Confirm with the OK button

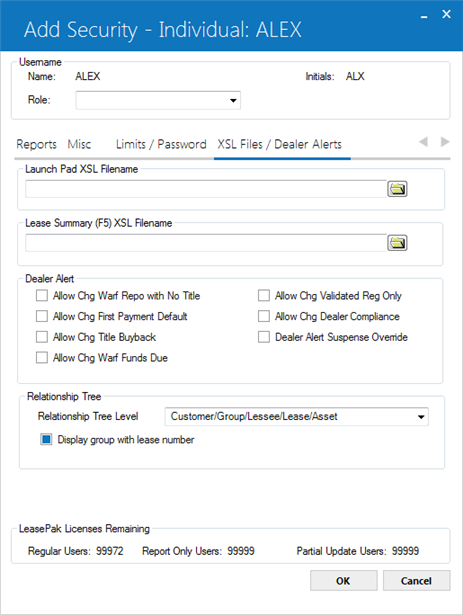point(343,580)
